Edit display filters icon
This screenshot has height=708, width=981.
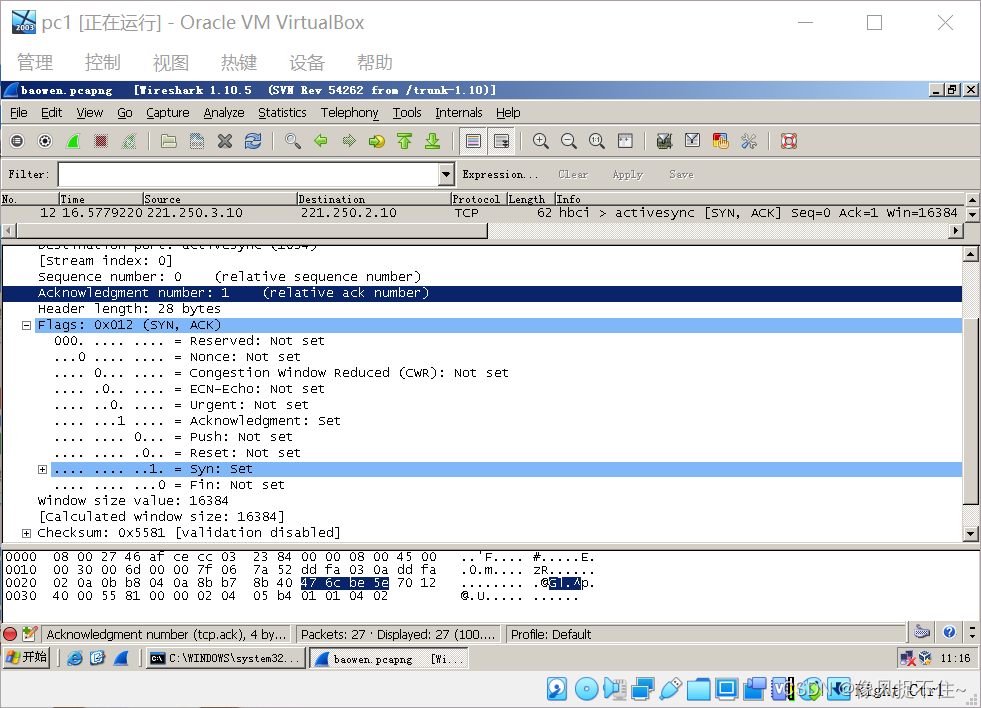(x=693, y=141)
